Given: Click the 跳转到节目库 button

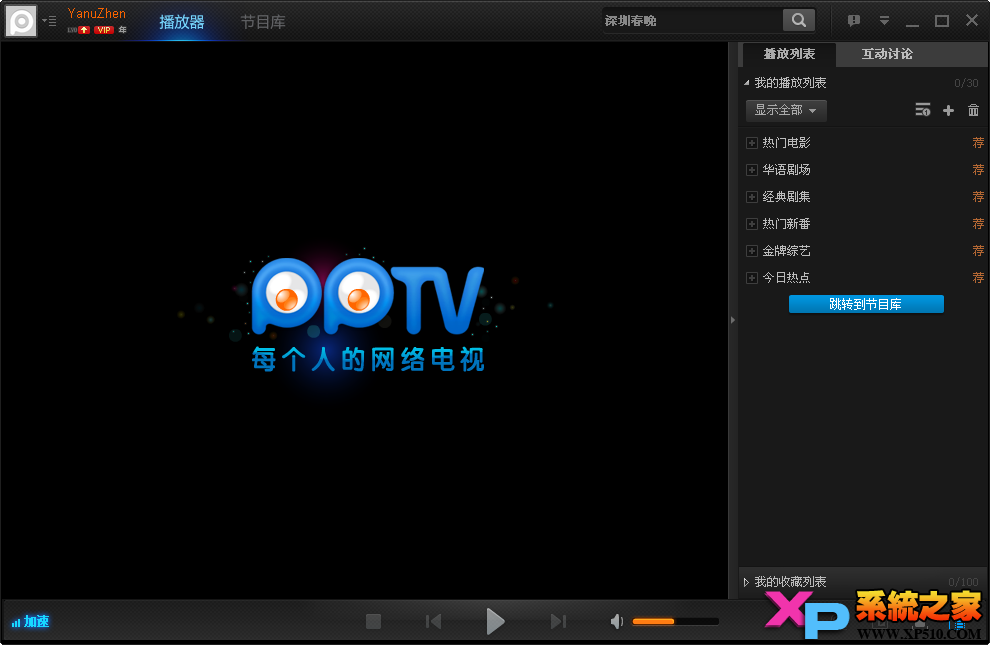Looking at the screenshot, I should [866, 304].
